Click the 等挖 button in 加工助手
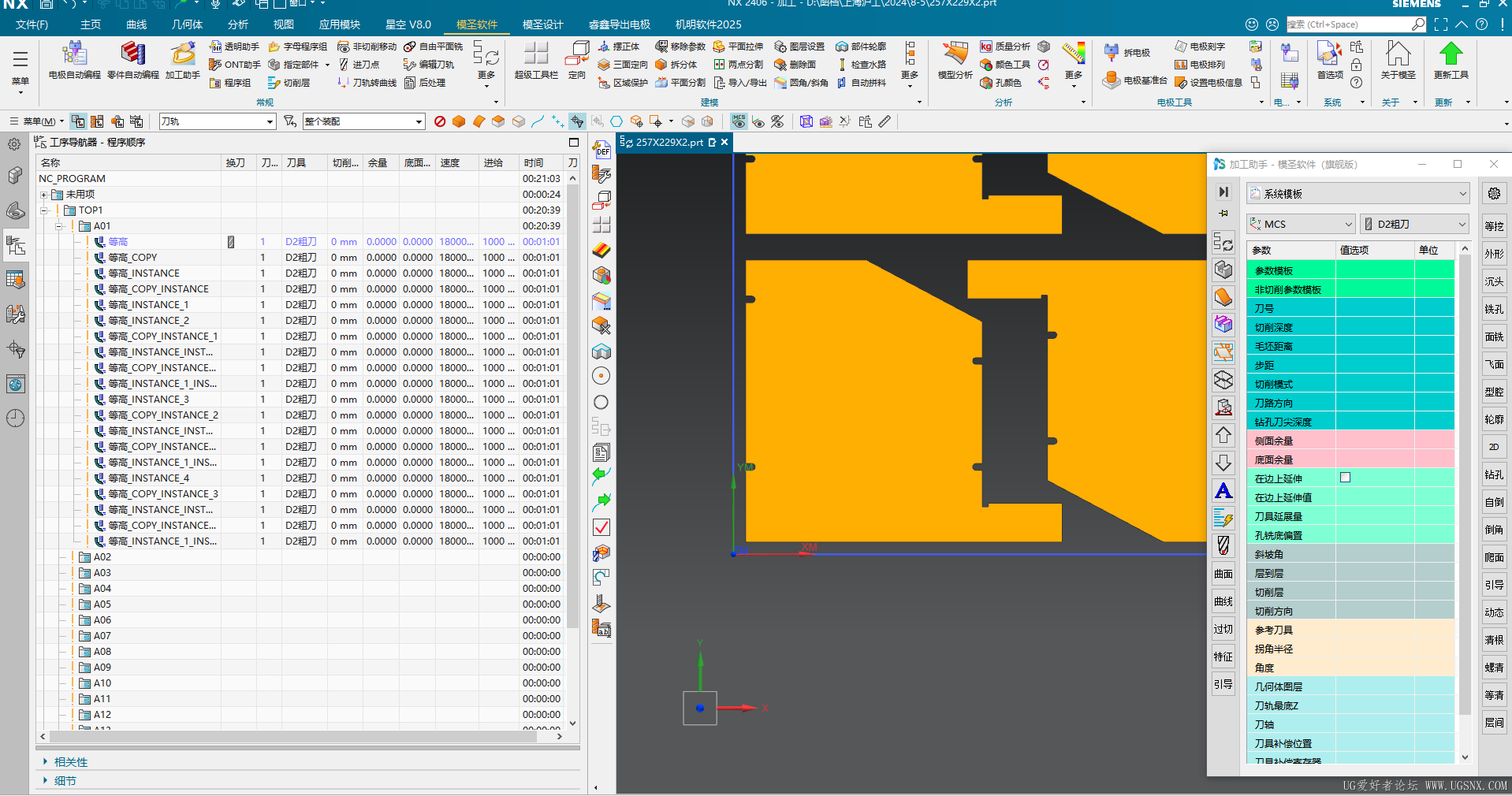 pos(1494,226)
